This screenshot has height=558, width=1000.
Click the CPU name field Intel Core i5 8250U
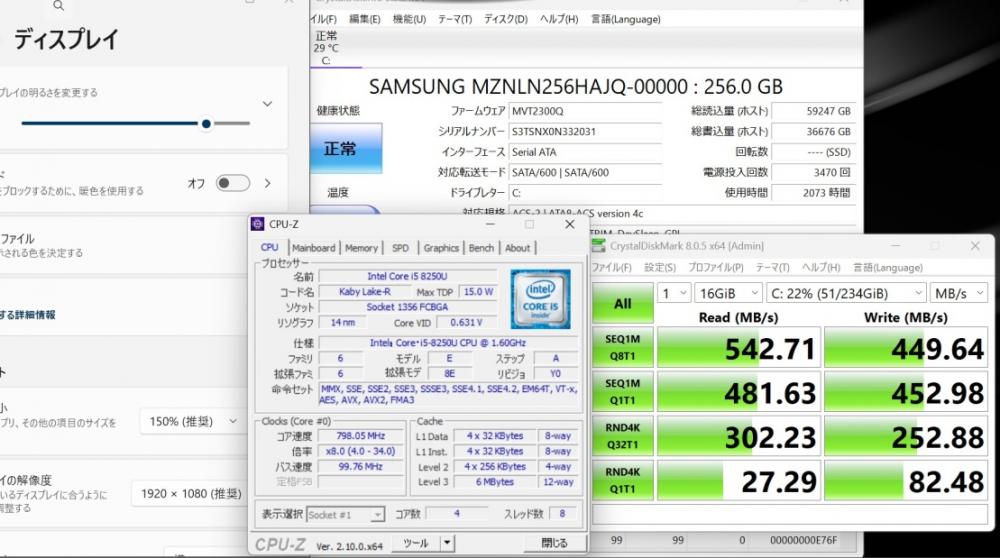[x=407, y=276]
